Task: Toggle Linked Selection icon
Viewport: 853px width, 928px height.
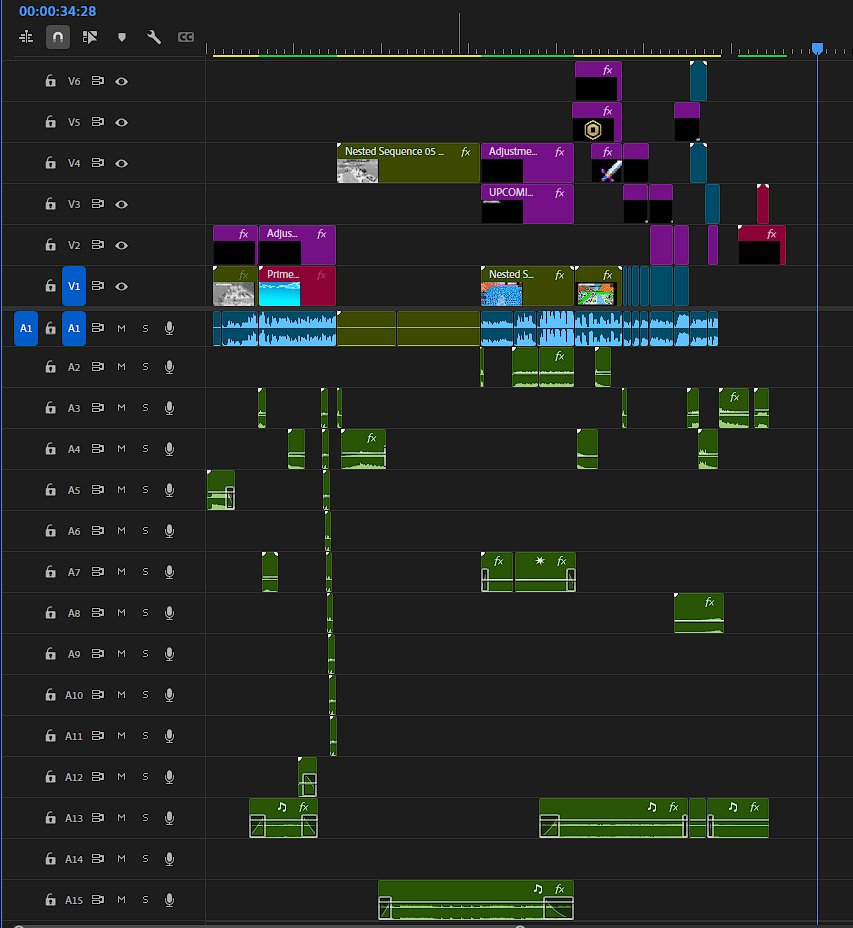Action: pyautogui.click(x=90, y=37)
